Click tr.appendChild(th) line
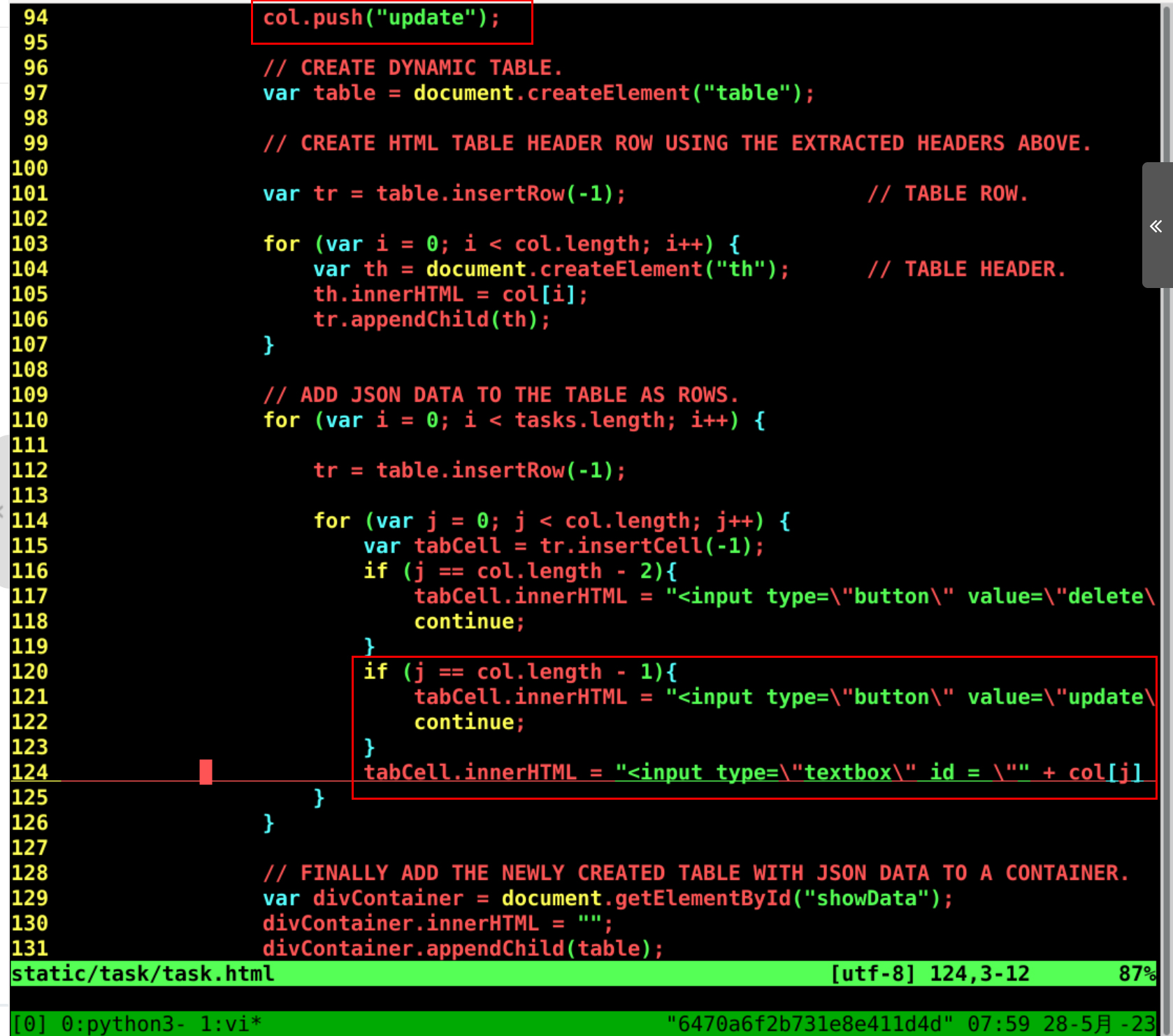The height and width of the screenshot is (1036, 1173). [x=431, y=319]
